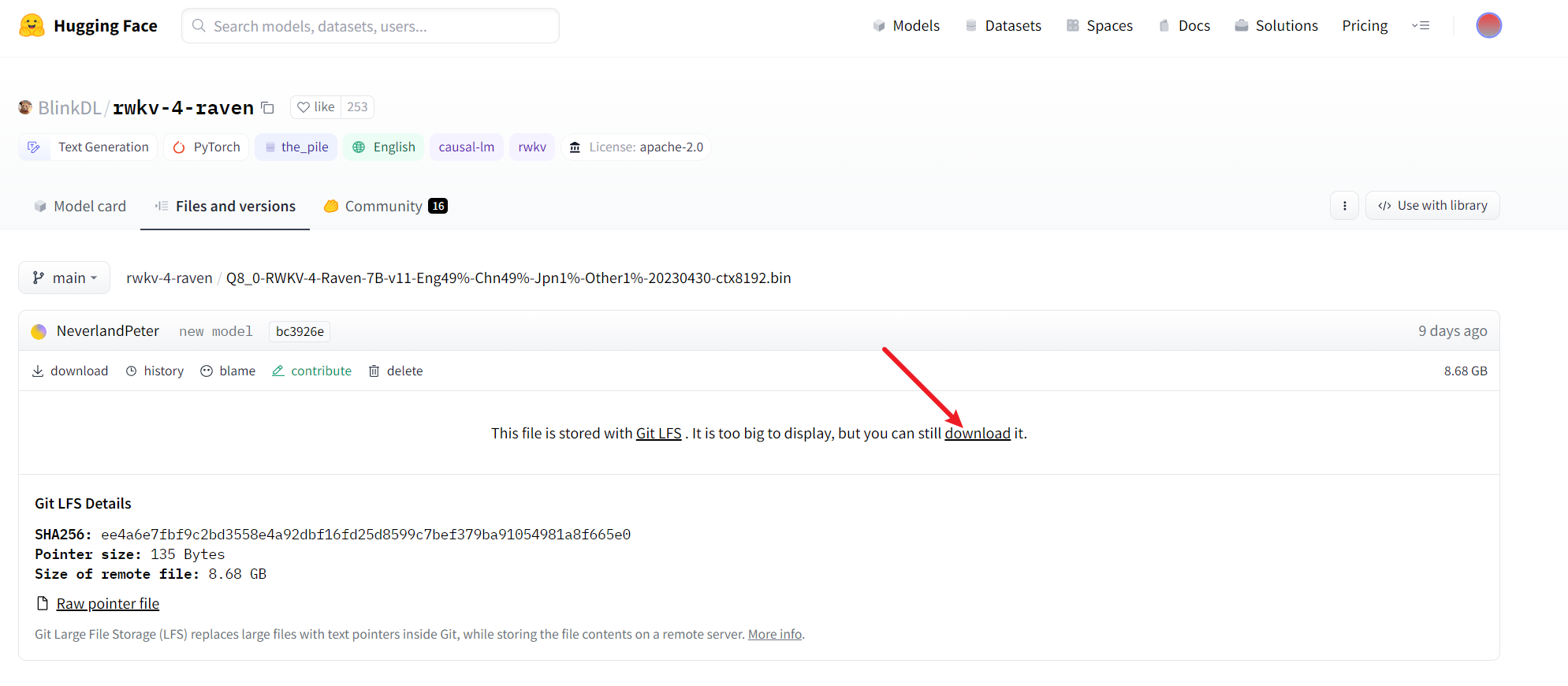Click the file name breadcrumb ending ctx8192.bin
Screen dimensions: 1568x686
click(x=508, y=278)
